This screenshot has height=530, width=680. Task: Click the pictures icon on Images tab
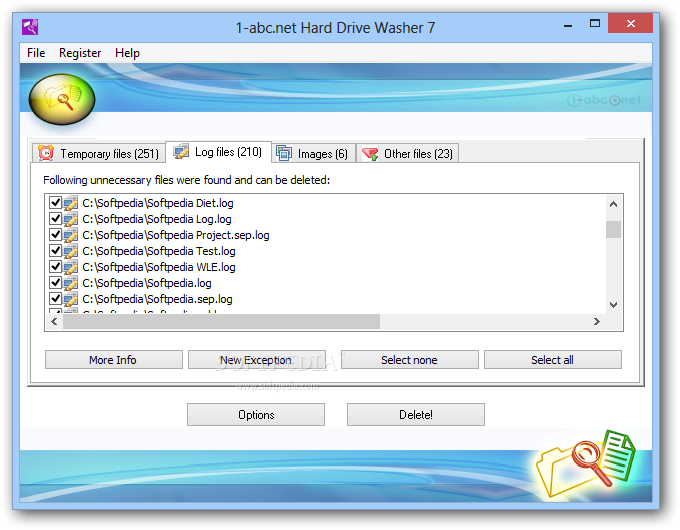pyautogui.click(x=284, y=153)
